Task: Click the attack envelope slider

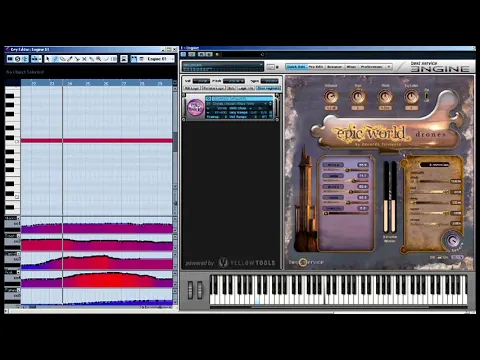Action: click(430, 182)
